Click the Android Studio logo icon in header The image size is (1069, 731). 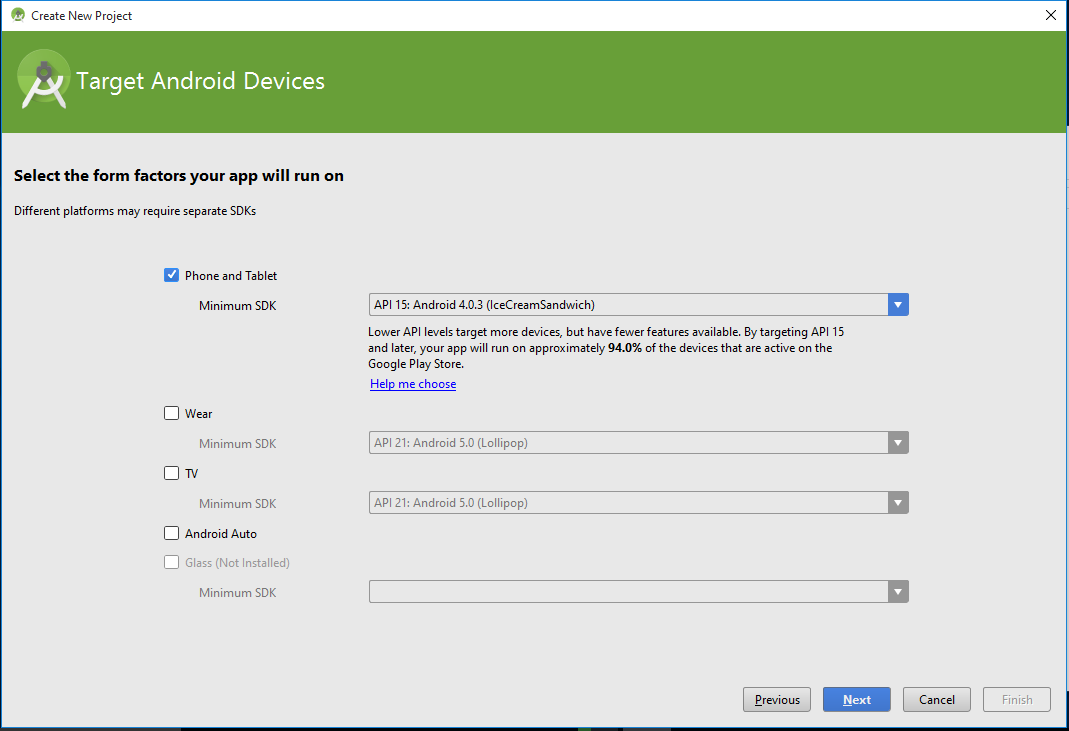[43, 82]
